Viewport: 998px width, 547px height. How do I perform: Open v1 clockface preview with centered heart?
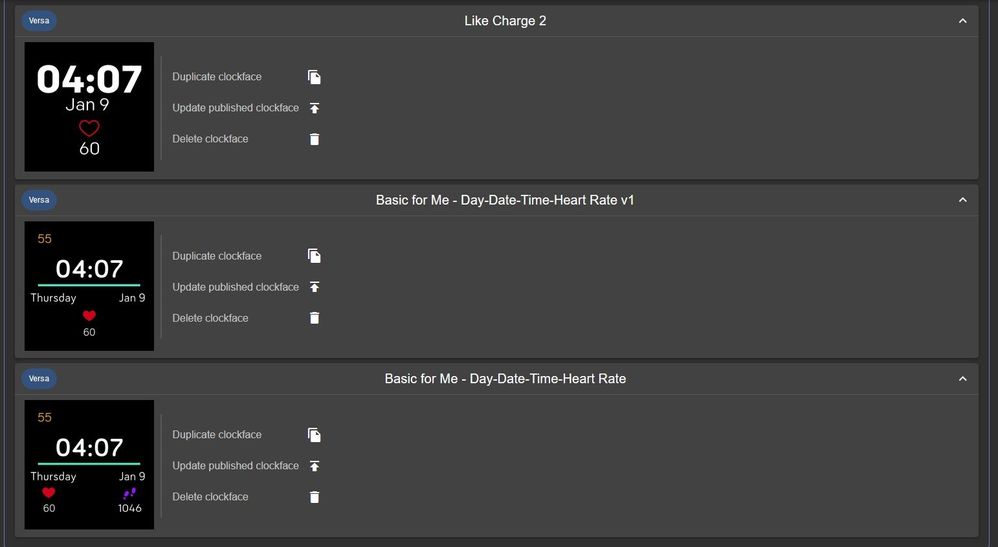tap(89, 286)
